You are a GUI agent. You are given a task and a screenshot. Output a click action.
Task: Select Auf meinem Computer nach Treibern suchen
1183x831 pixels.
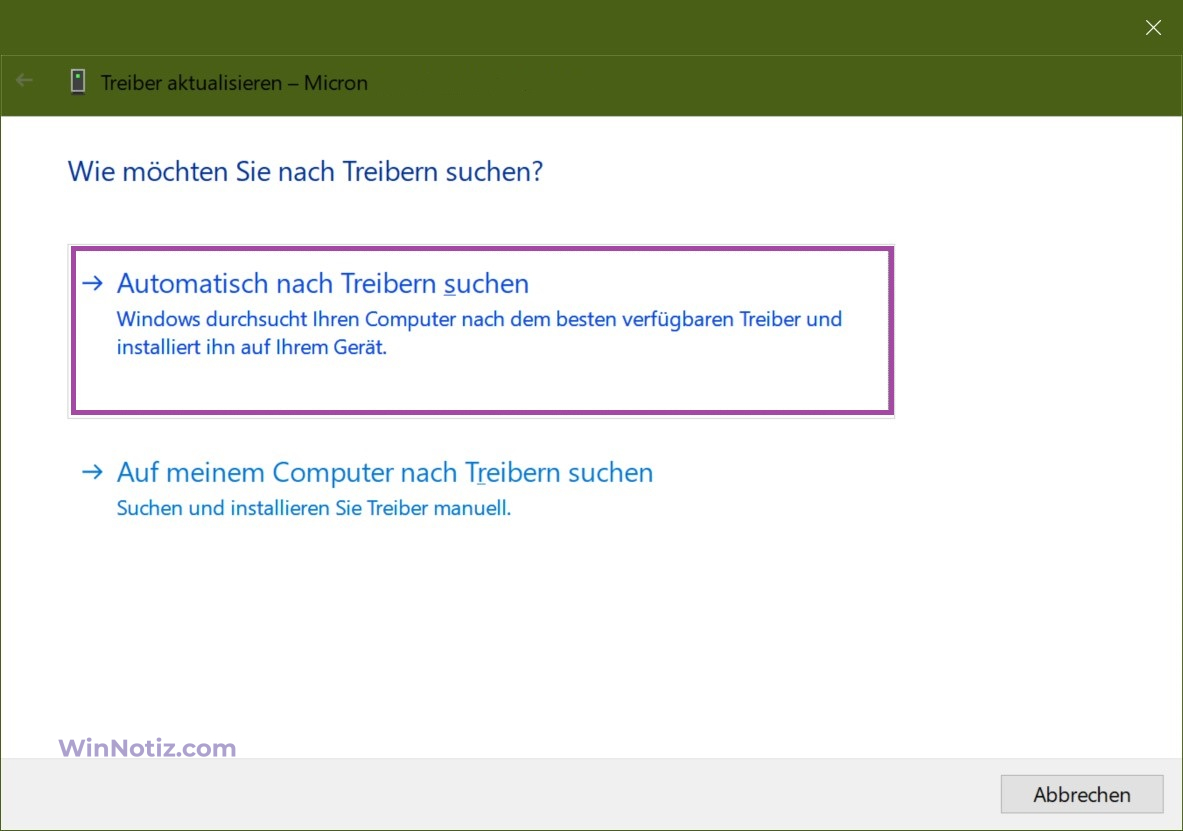(385, 472)
